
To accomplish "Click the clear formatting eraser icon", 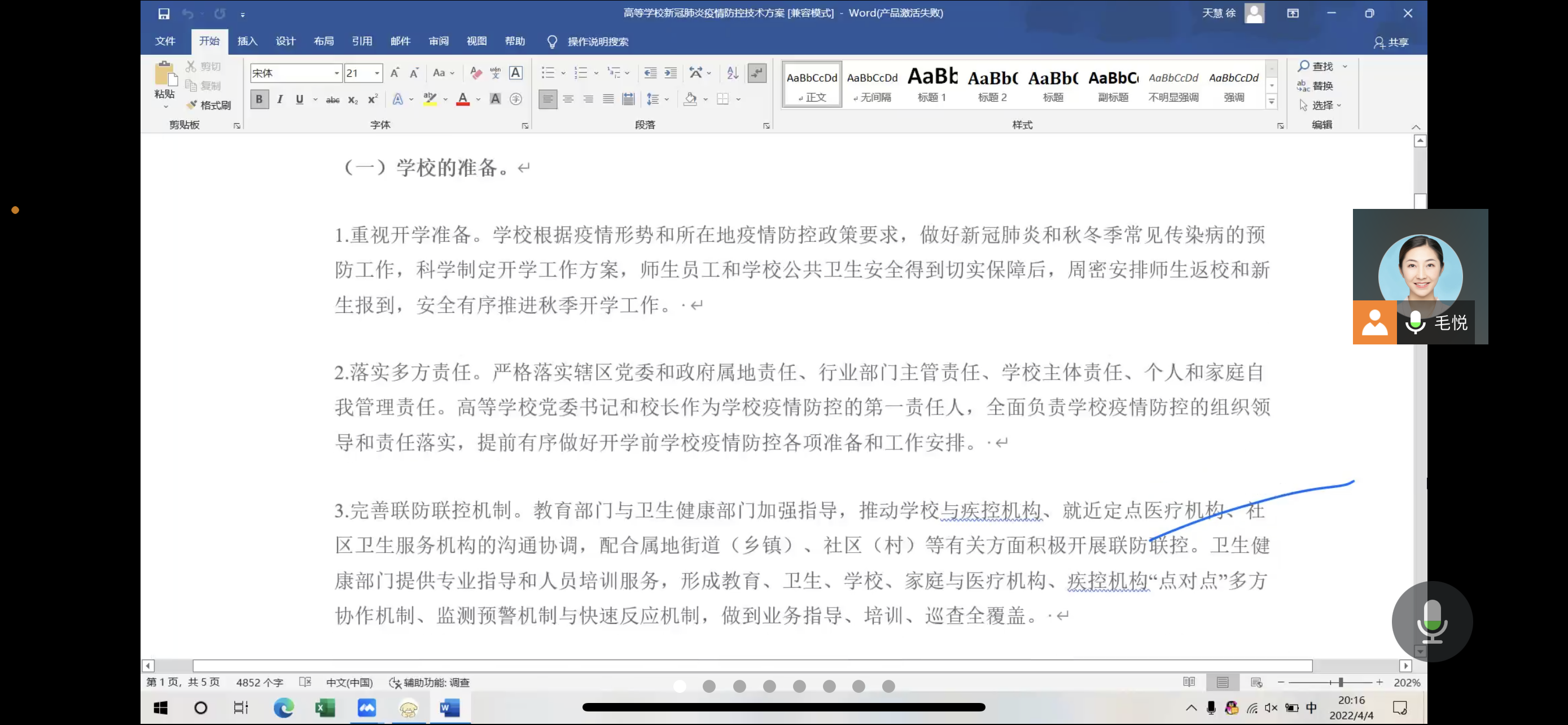I will click(476, 73).
